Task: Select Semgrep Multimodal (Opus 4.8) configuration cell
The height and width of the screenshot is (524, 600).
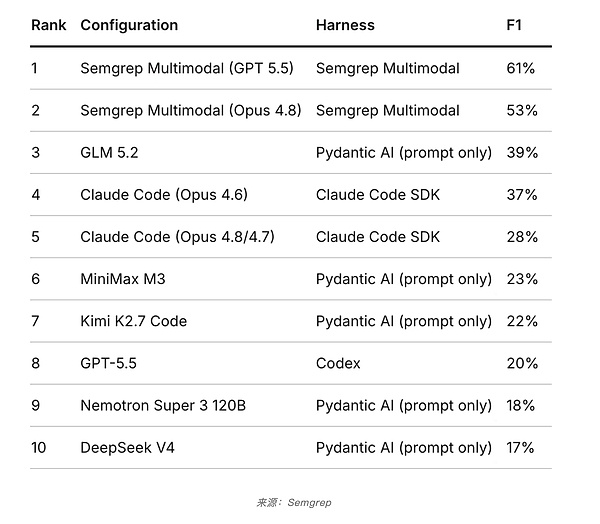Action: click(x=191, y=111)
